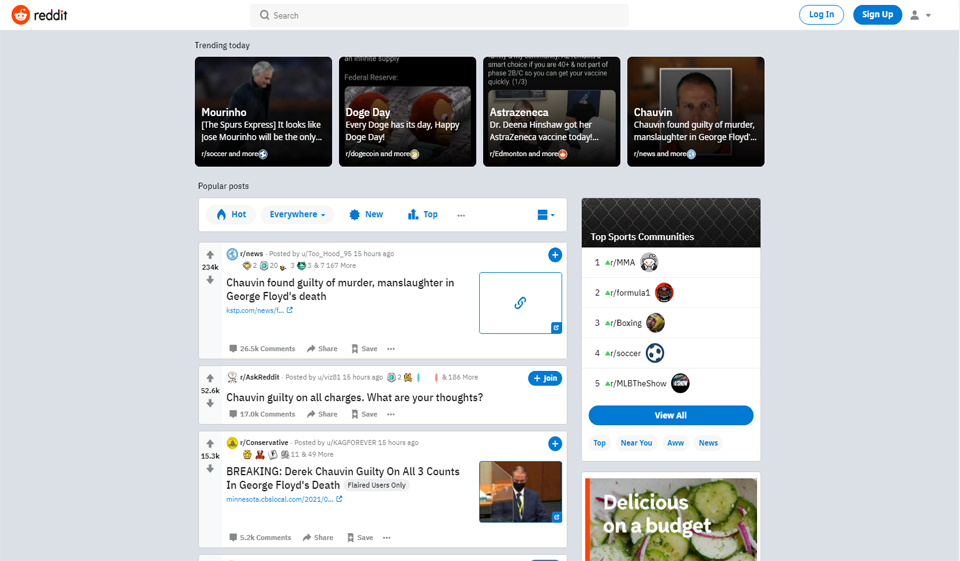The height and width of the screenshot is (561, 960).
Task: Click the r/news subreddit avatar icon
Action: pyautogui.click(x=232, y=254)
